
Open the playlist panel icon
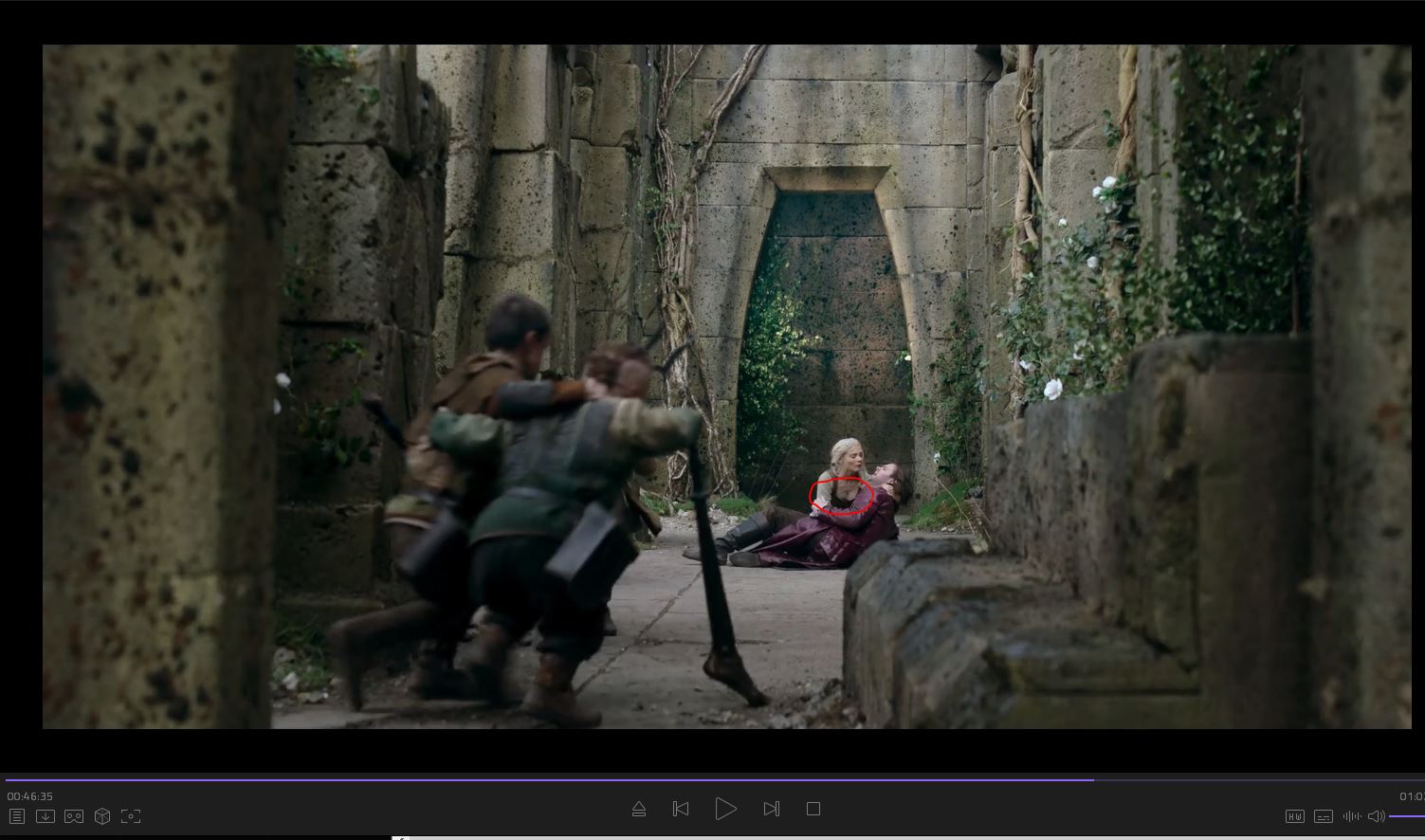coord(17,816)
